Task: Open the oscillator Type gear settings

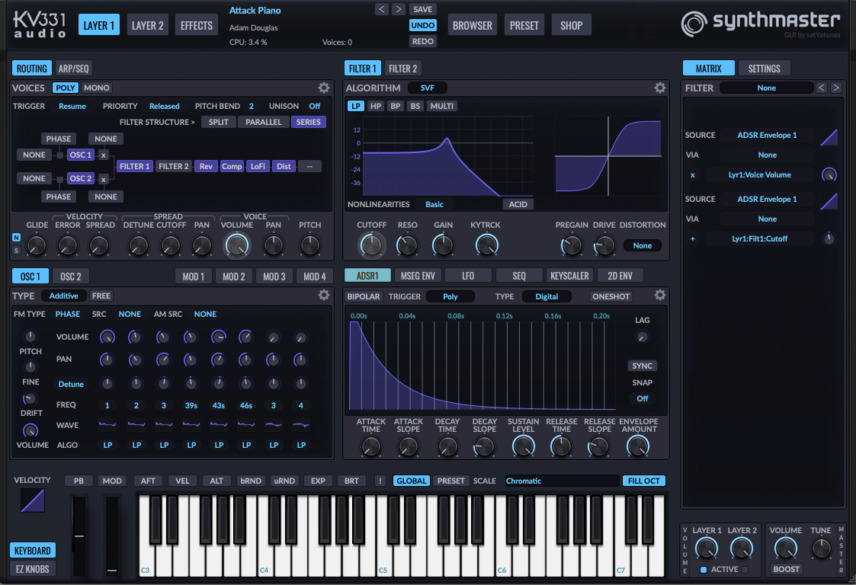Action: pos(324,295)
